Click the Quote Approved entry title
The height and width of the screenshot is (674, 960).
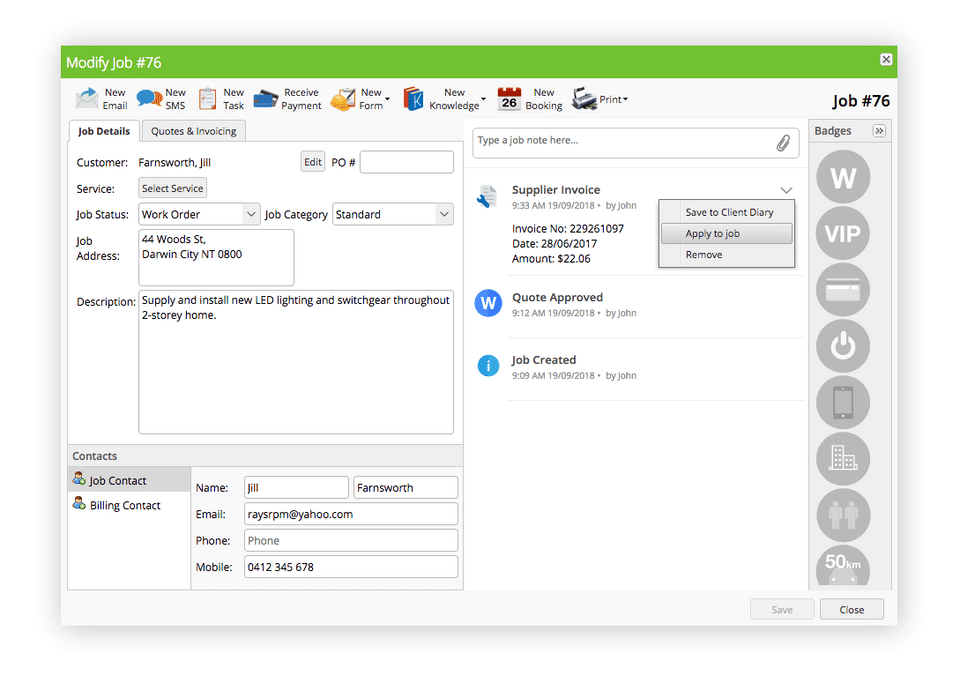point(557,298)
